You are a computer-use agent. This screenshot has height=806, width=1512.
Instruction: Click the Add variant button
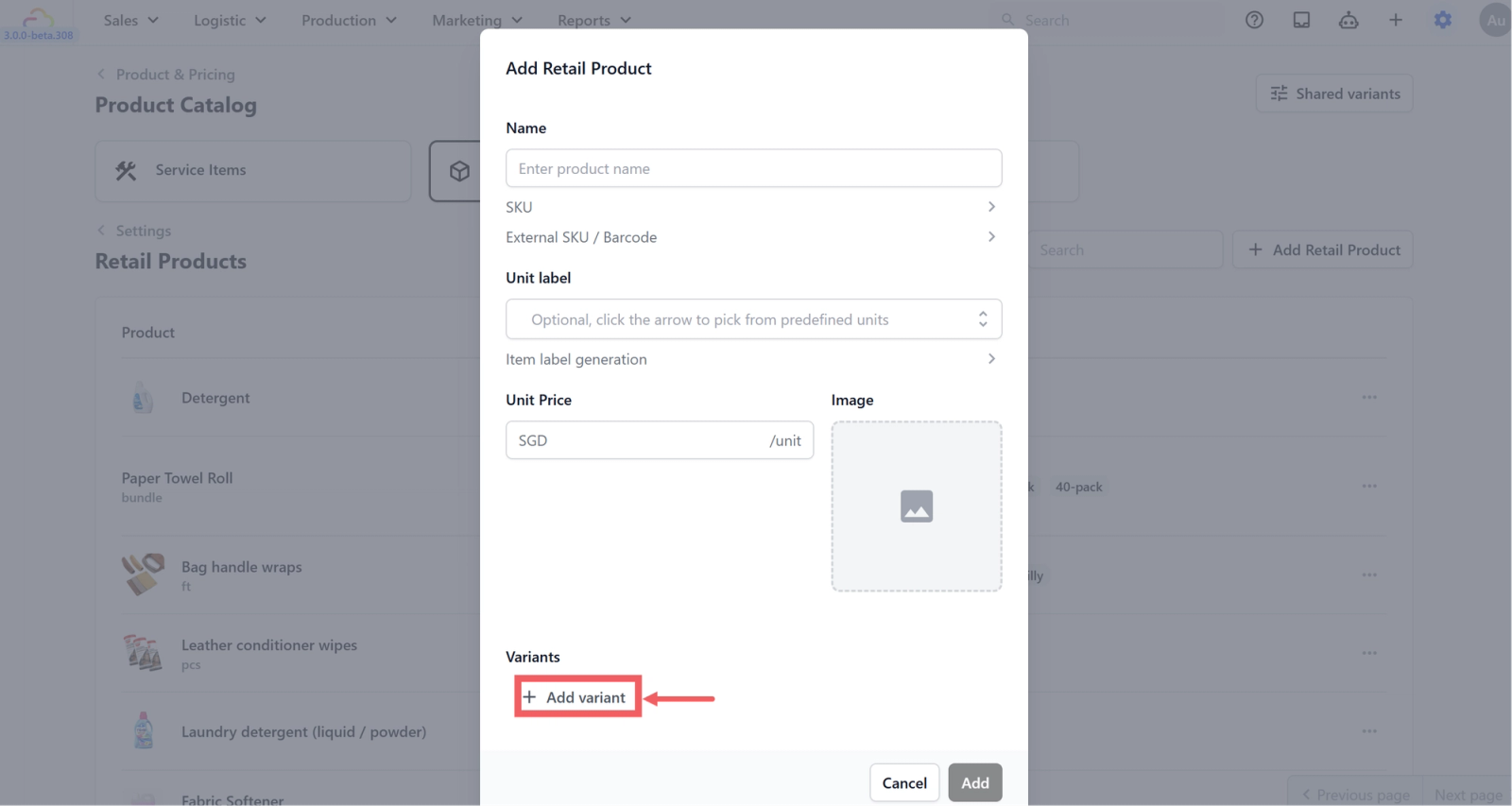577,697
